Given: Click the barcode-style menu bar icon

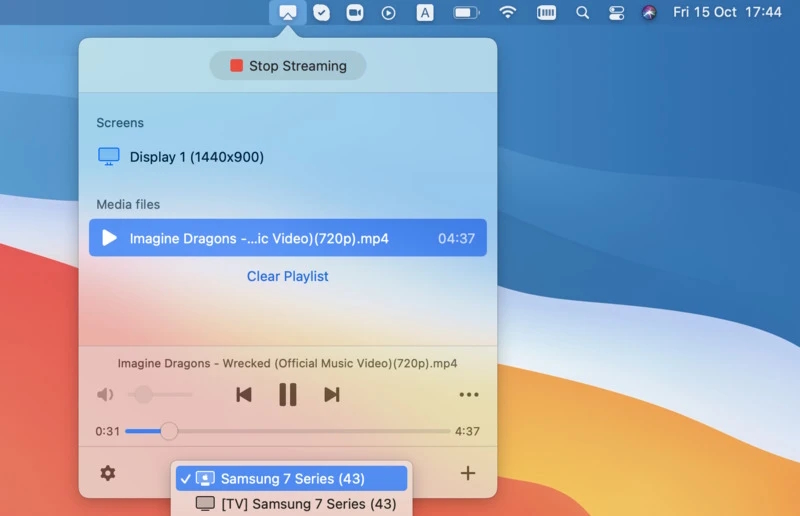Looking at the screenshot, I should 546,13.
